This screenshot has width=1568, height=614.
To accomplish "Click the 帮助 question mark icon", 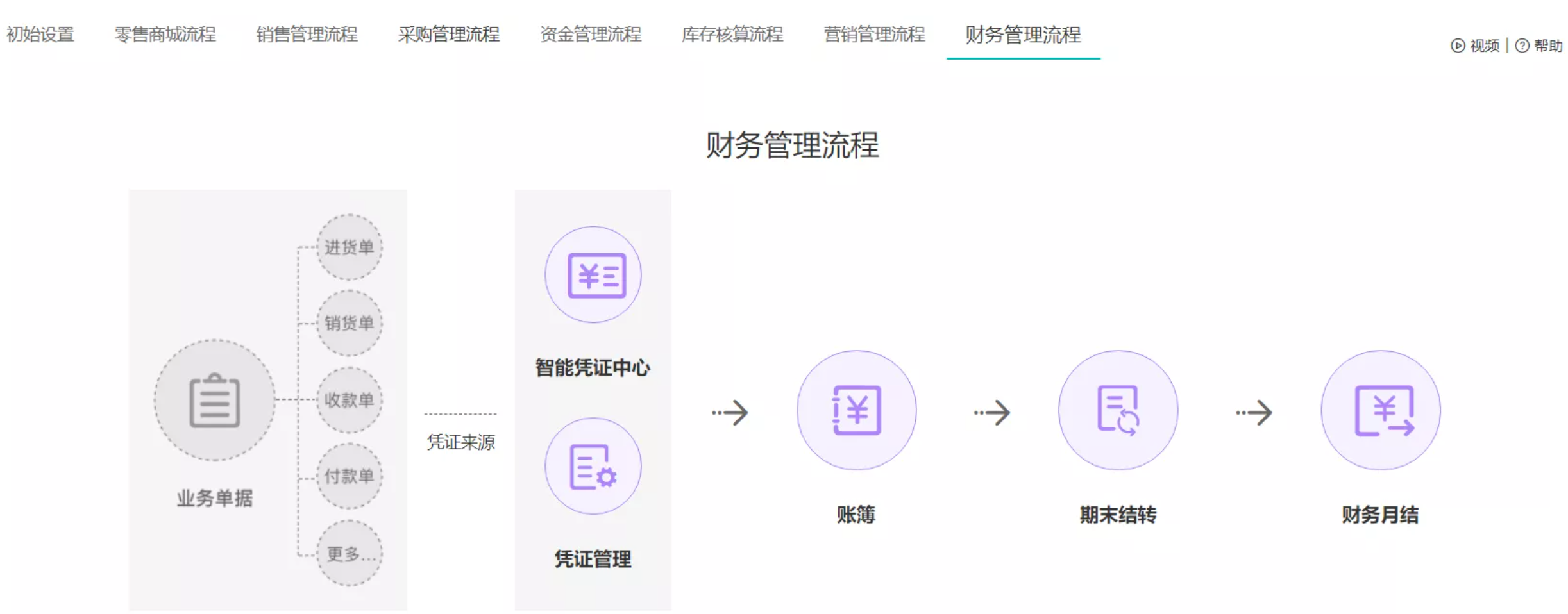I will (x=1521, y=46).
